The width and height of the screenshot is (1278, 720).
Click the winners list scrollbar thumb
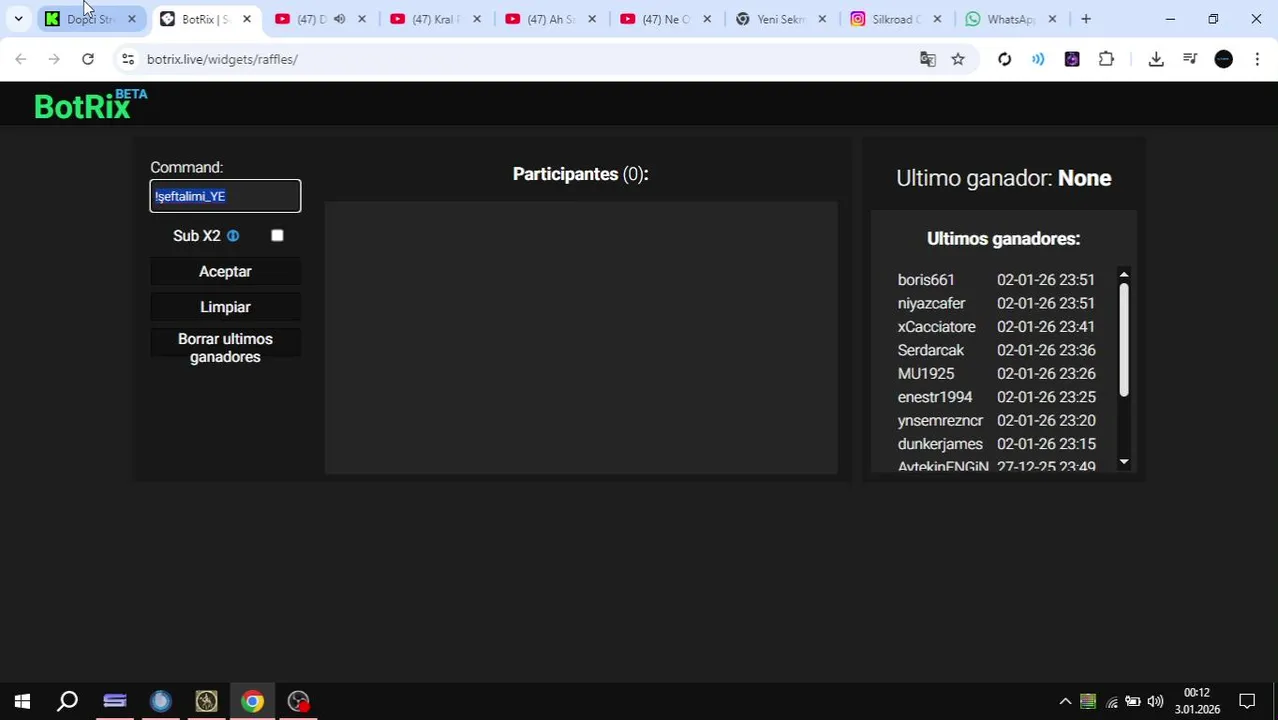click(x=1124, y=340)
